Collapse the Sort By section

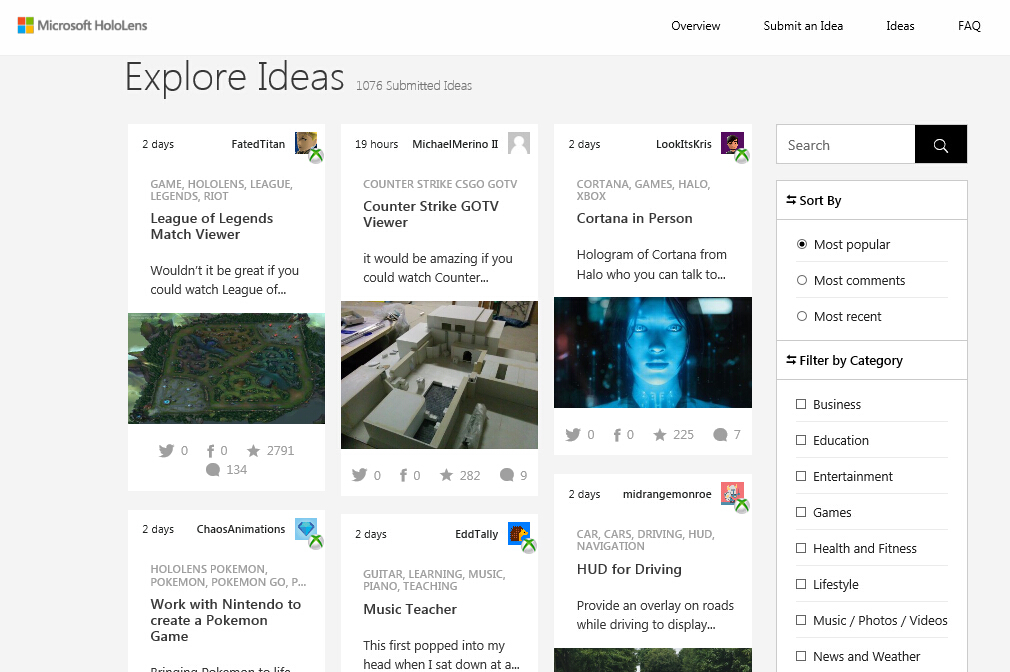point(872,200)
